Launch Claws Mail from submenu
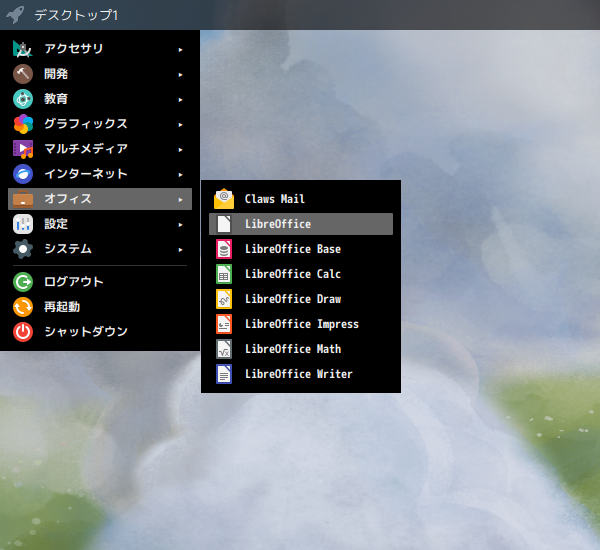Viewport: 600px width, 550px height. tap(301, 199)
